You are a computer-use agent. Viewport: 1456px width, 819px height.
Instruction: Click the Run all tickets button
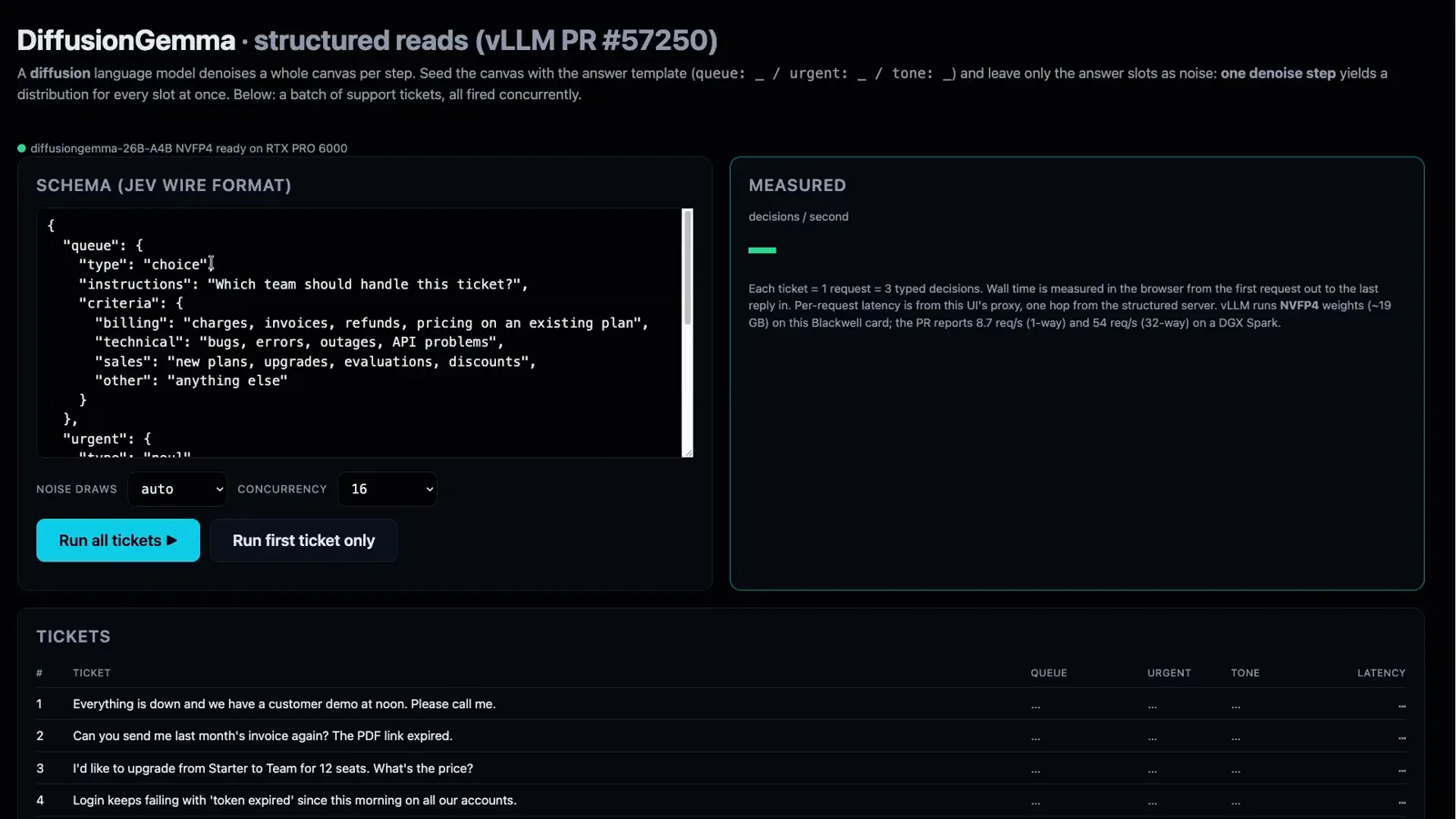click(x=118, y=541)
